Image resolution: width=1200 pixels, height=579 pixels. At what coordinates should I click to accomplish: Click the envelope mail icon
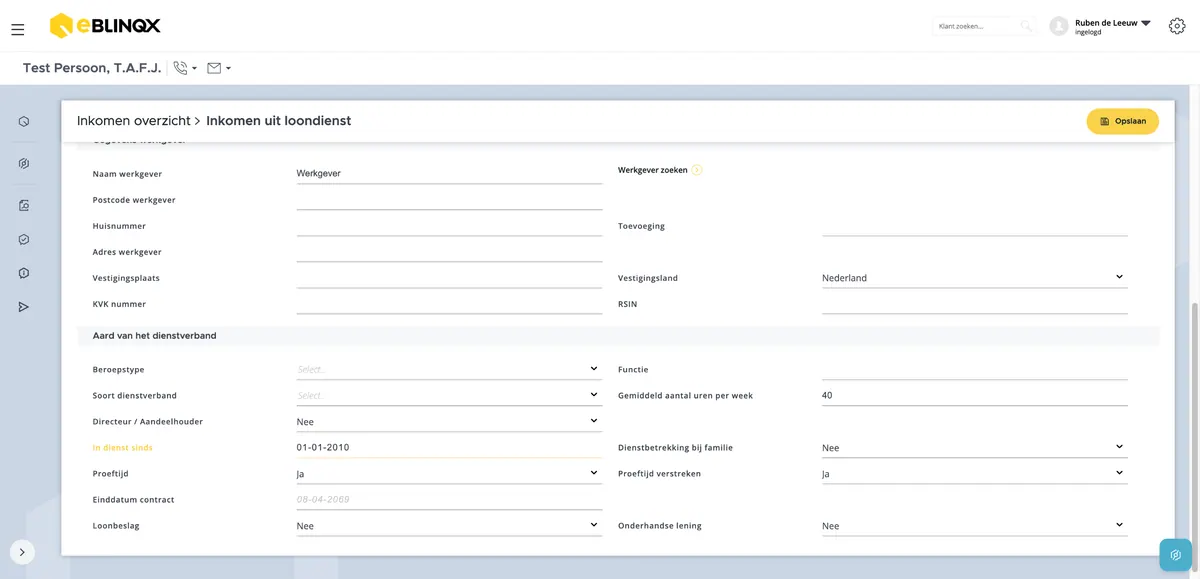(214, 68)
